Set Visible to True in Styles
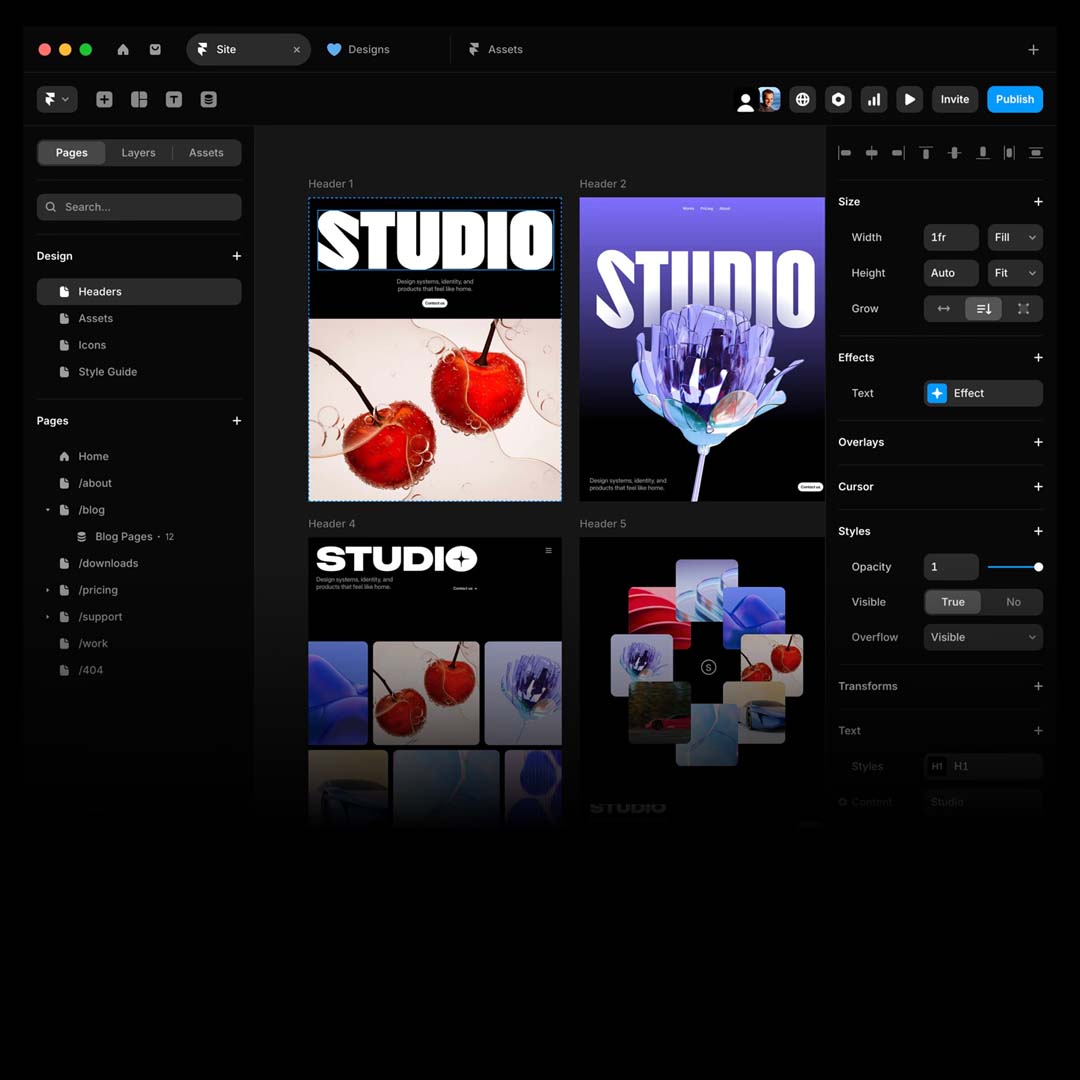1080x1080 pixels. tap(952, 601)
